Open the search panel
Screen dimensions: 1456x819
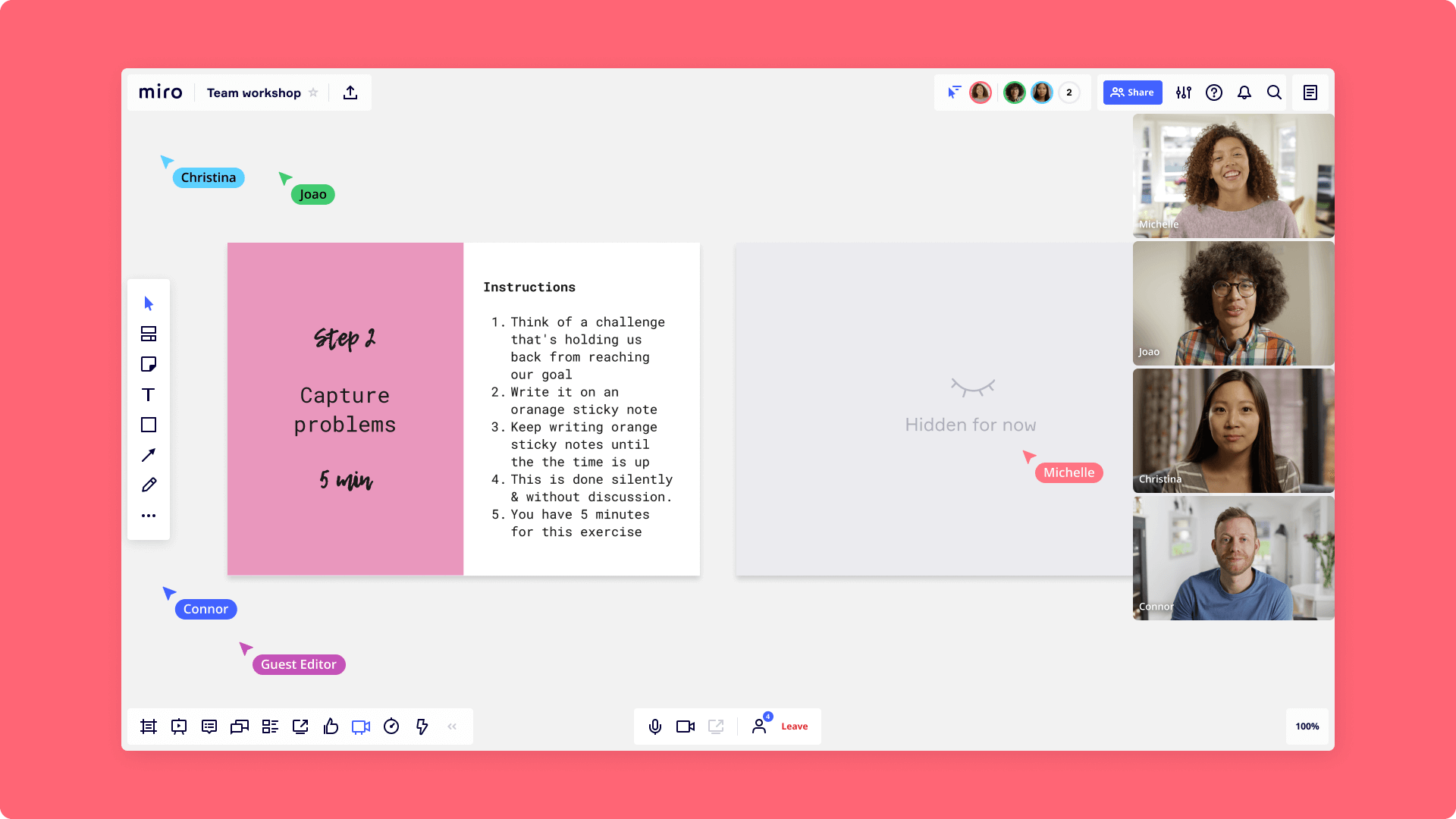coord(1275,92)
